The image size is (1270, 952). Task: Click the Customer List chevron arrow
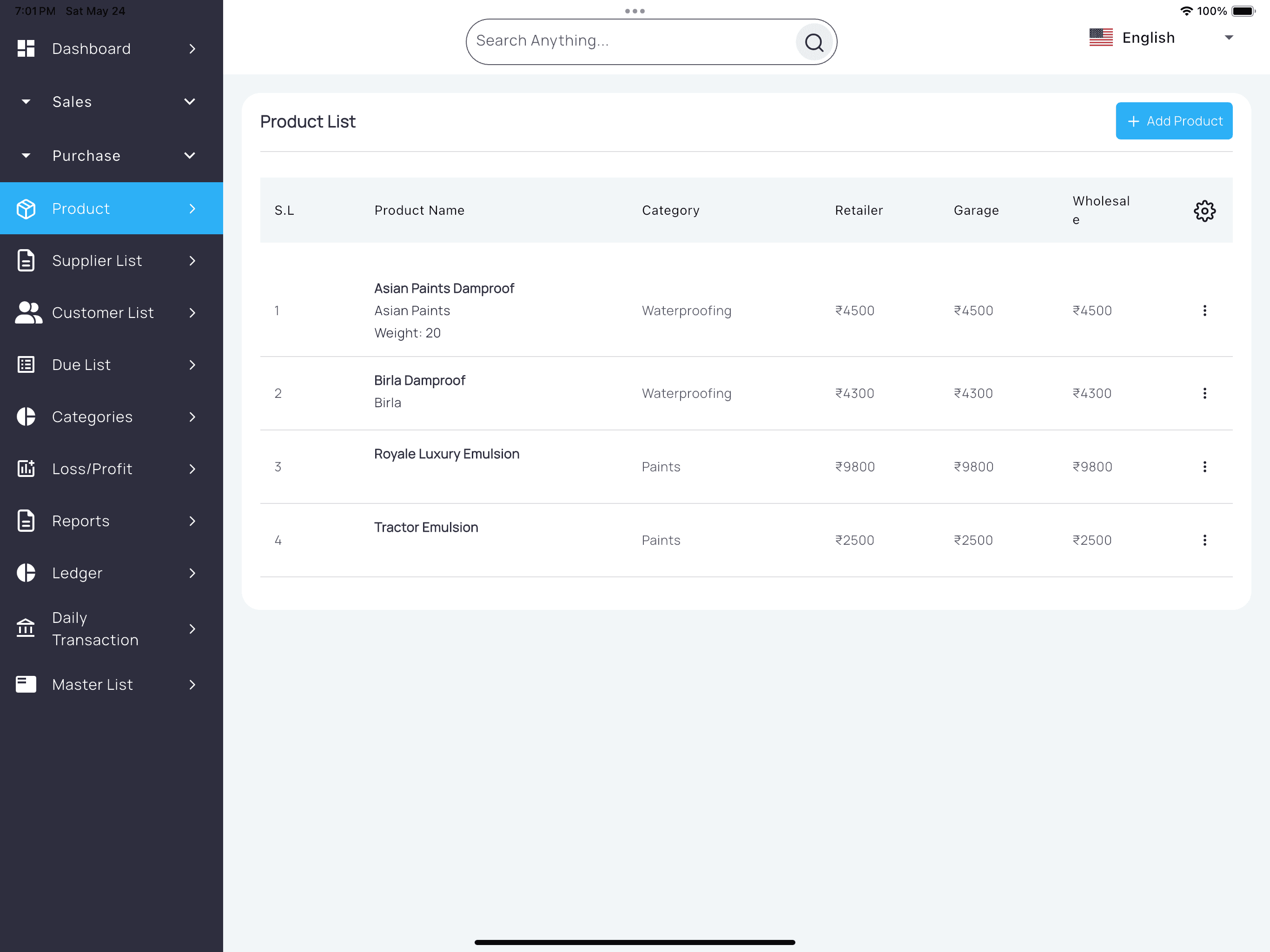tap(192, 313)
